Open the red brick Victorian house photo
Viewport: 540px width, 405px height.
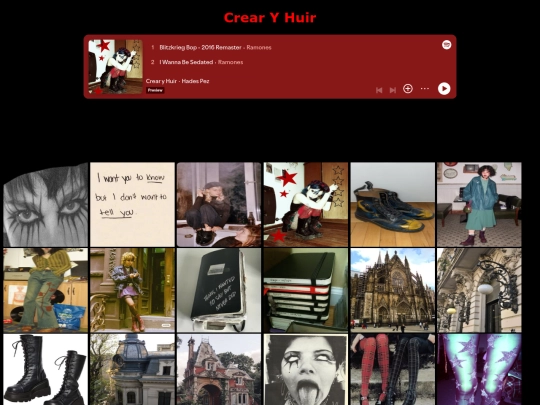point(219,370)
